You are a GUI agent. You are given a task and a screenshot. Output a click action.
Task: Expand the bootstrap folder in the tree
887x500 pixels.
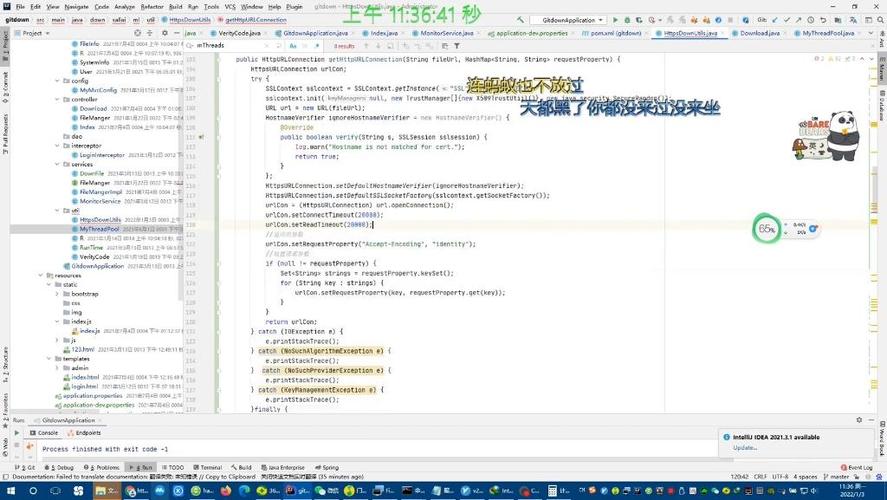pos(57,294)
